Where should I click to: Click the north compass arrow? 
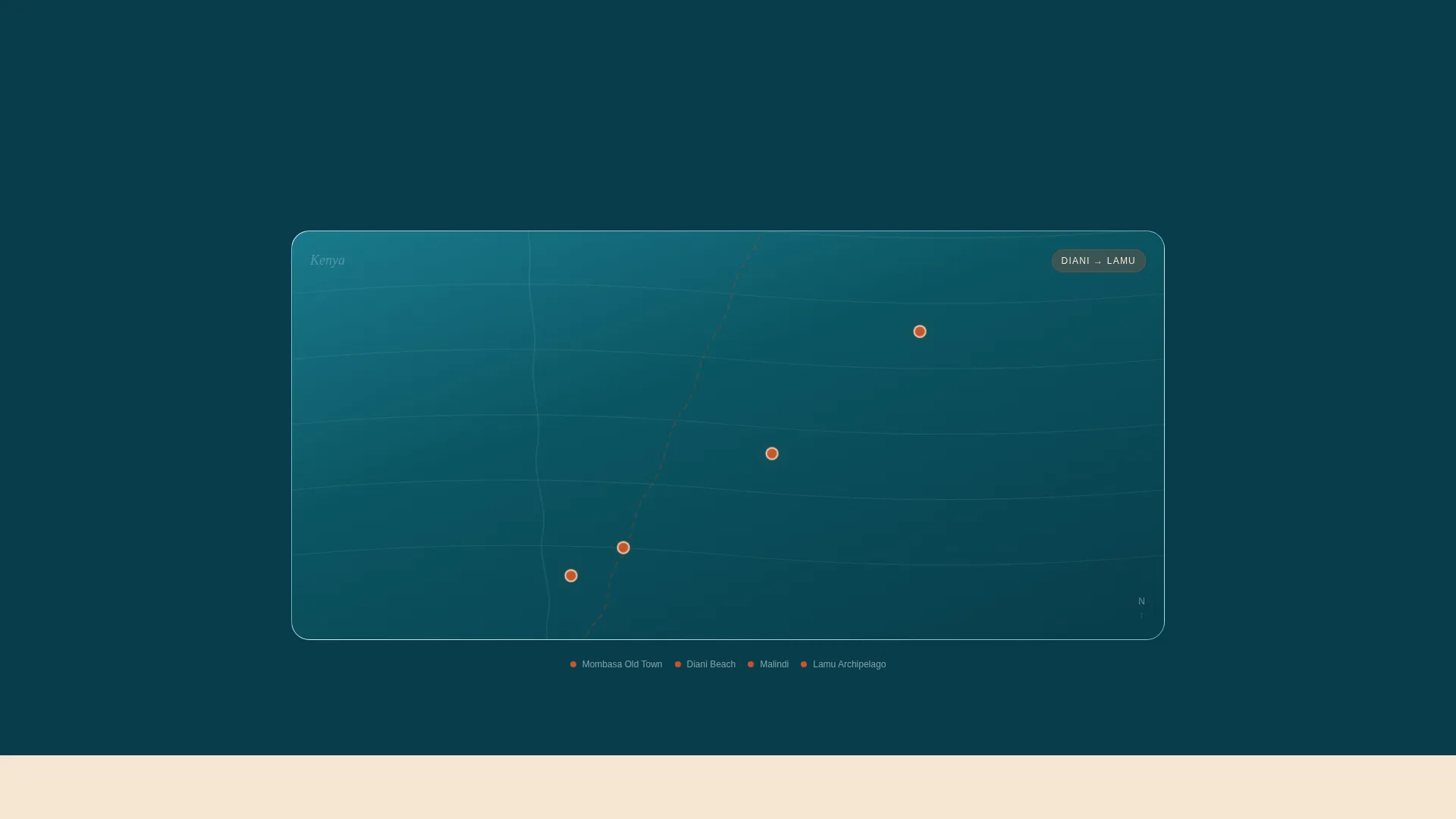coord(1141,615)
